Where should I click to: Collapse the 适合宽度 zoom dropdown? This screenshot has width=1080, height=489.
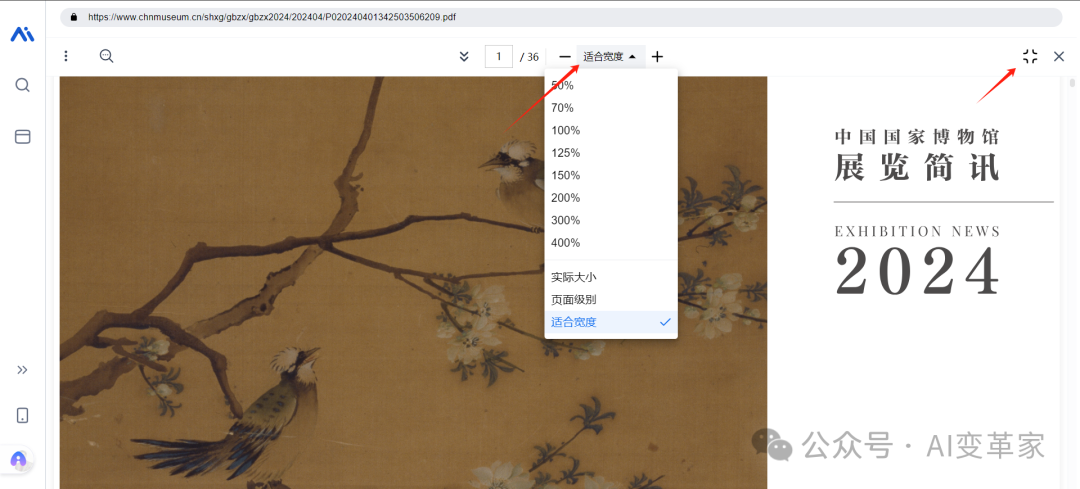coord(610,56)
